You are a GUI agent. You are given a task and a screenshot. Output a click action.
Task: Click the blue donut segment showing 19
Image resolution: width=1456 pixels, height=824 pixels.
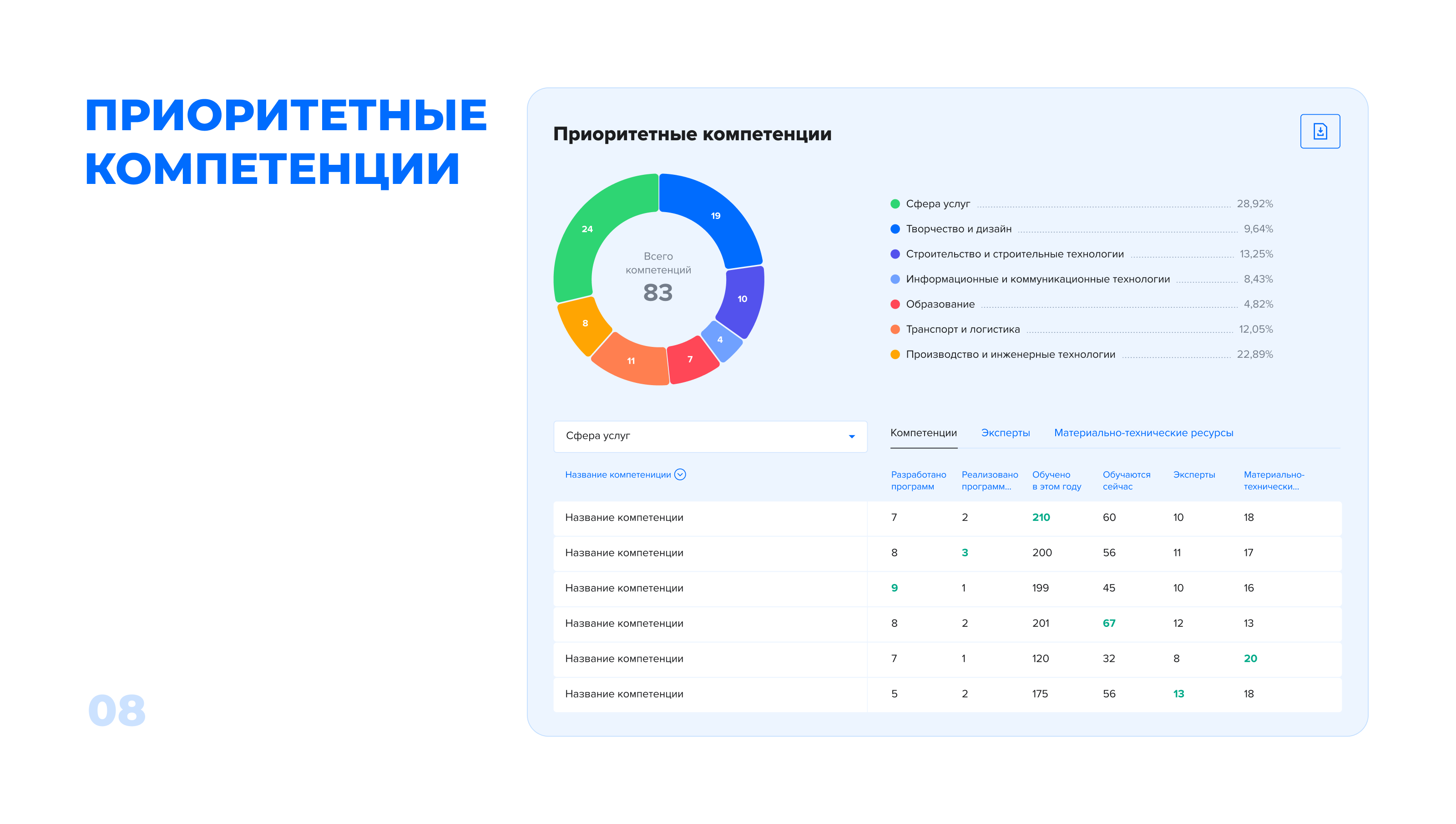coord(716,216)
